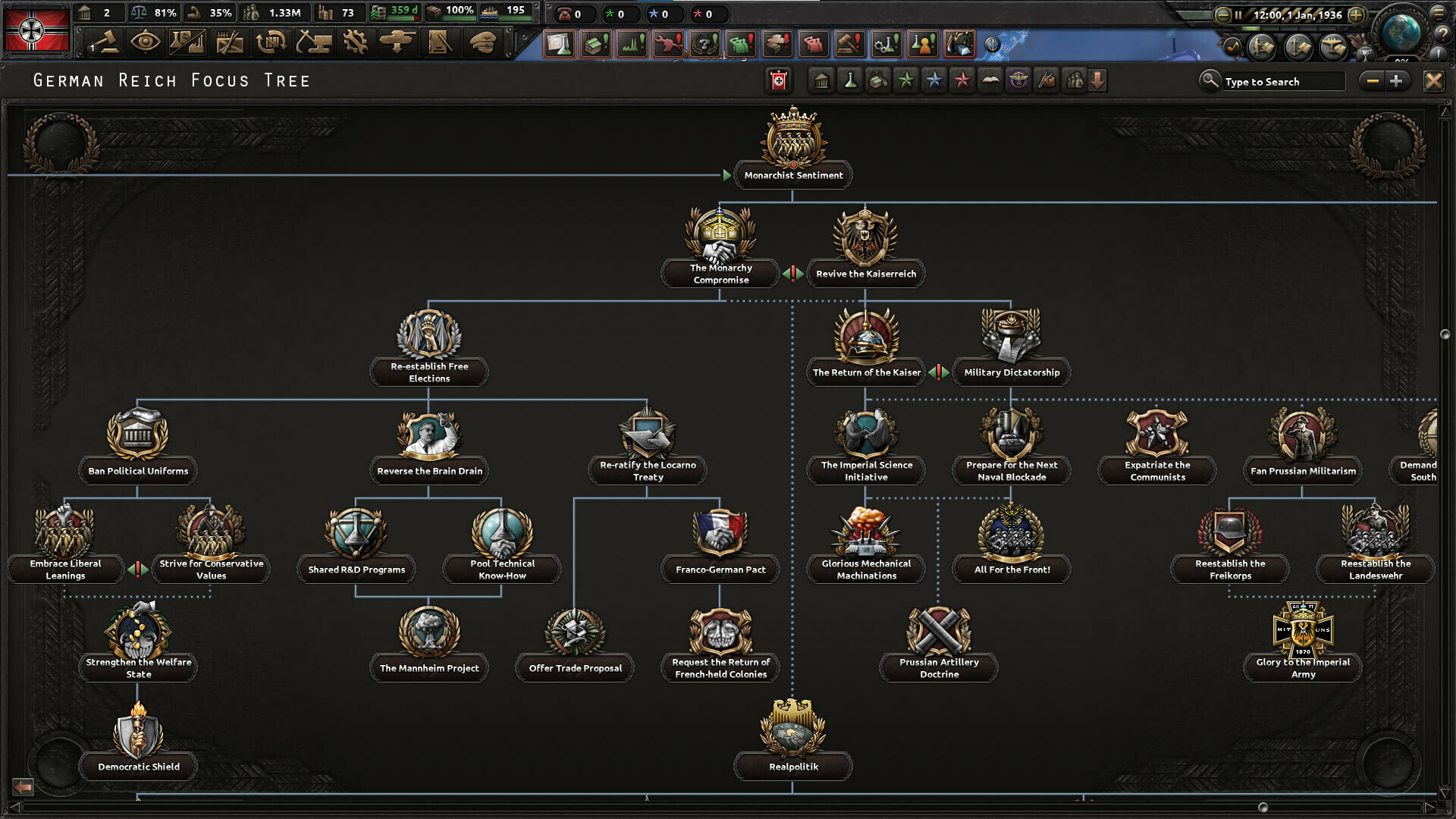1456x819 pixels.
Task: Choose the Franco-German Pact focus
Action: tap(720, 544)
